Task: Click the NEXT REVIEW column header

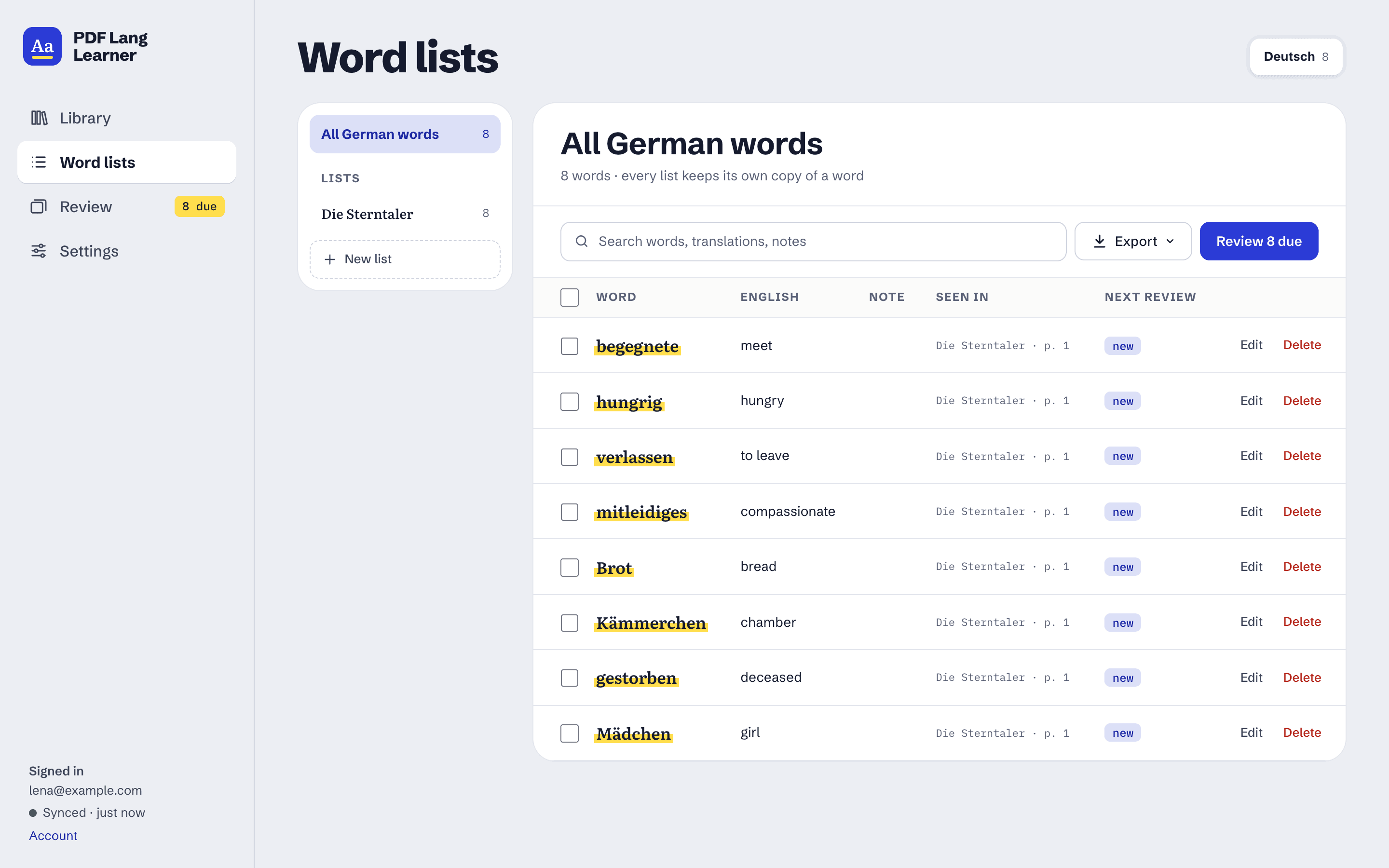Action: coord(1150,297)
